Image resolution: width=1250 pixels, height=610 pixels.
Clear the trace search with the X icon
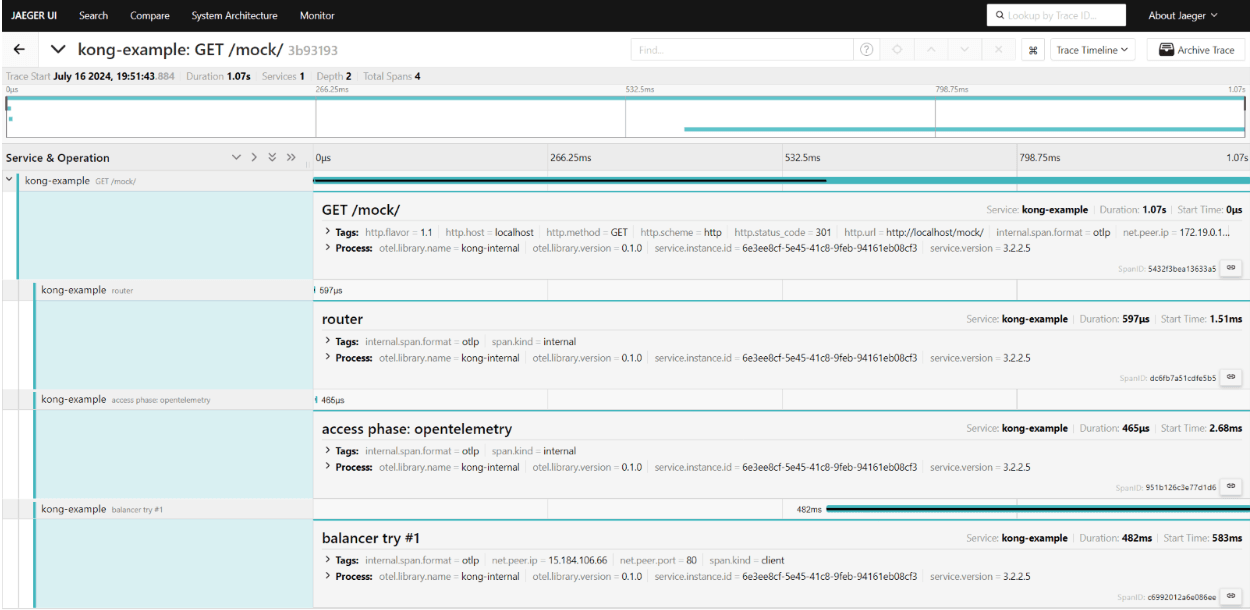coord(997,48)
